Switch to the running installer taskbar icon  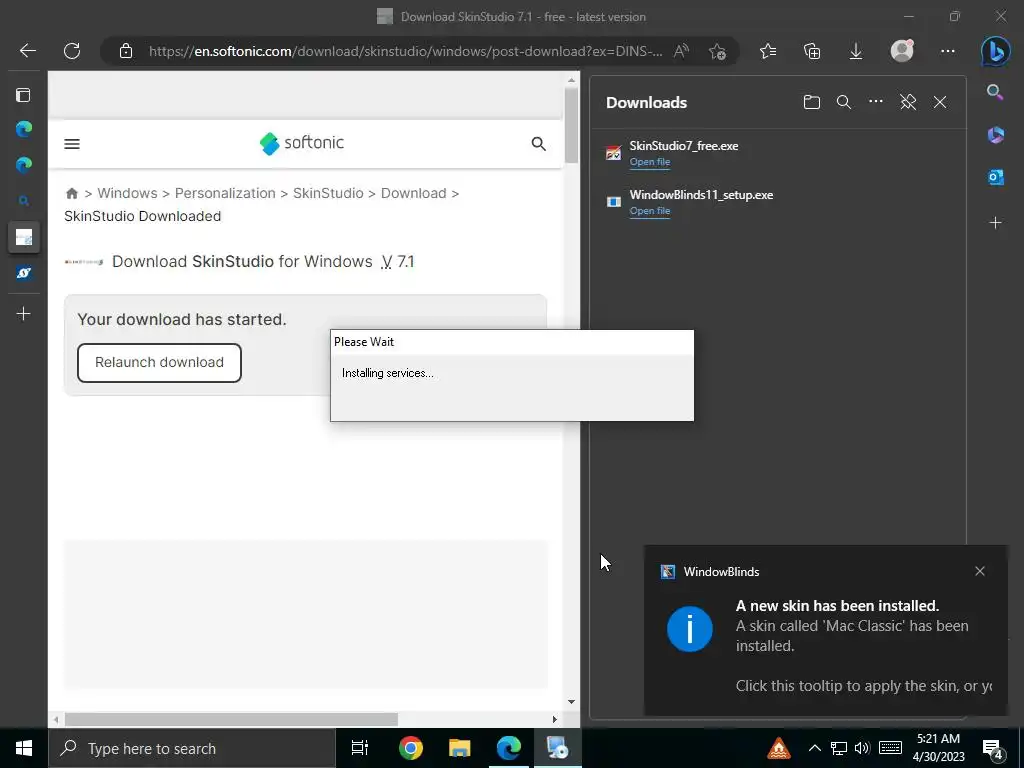click(x=558, y=748)
